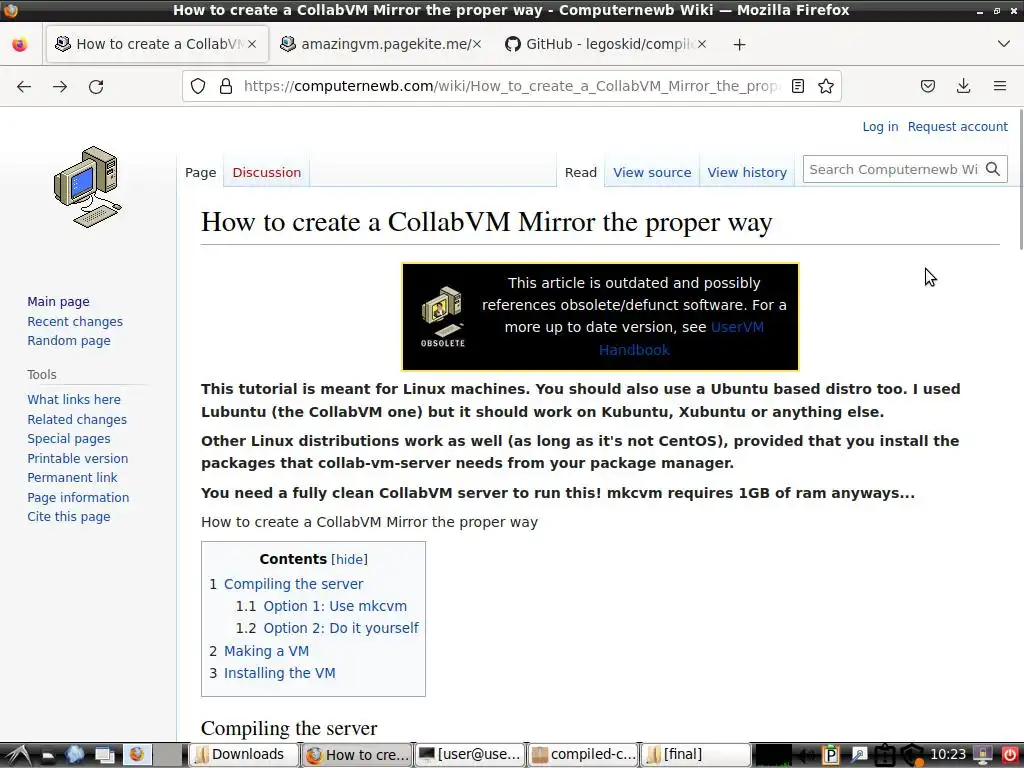The image size is (1024, 768).
Task: Select the Read view tab
Action: 581,172
